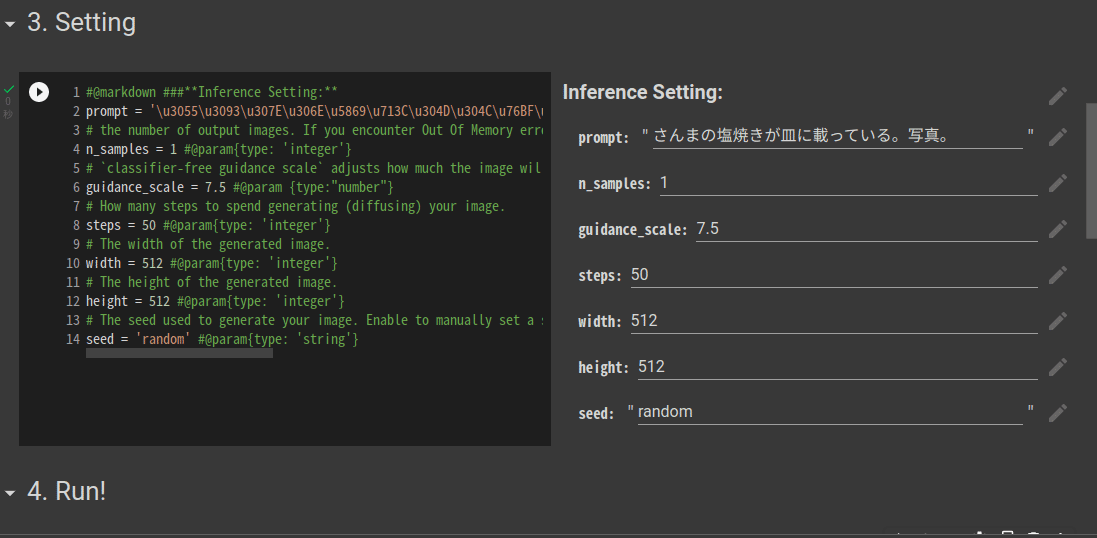Collapse the 4. Run! section arrow
The width and height of the screenshot is (1097, 538).
[10, 493]
